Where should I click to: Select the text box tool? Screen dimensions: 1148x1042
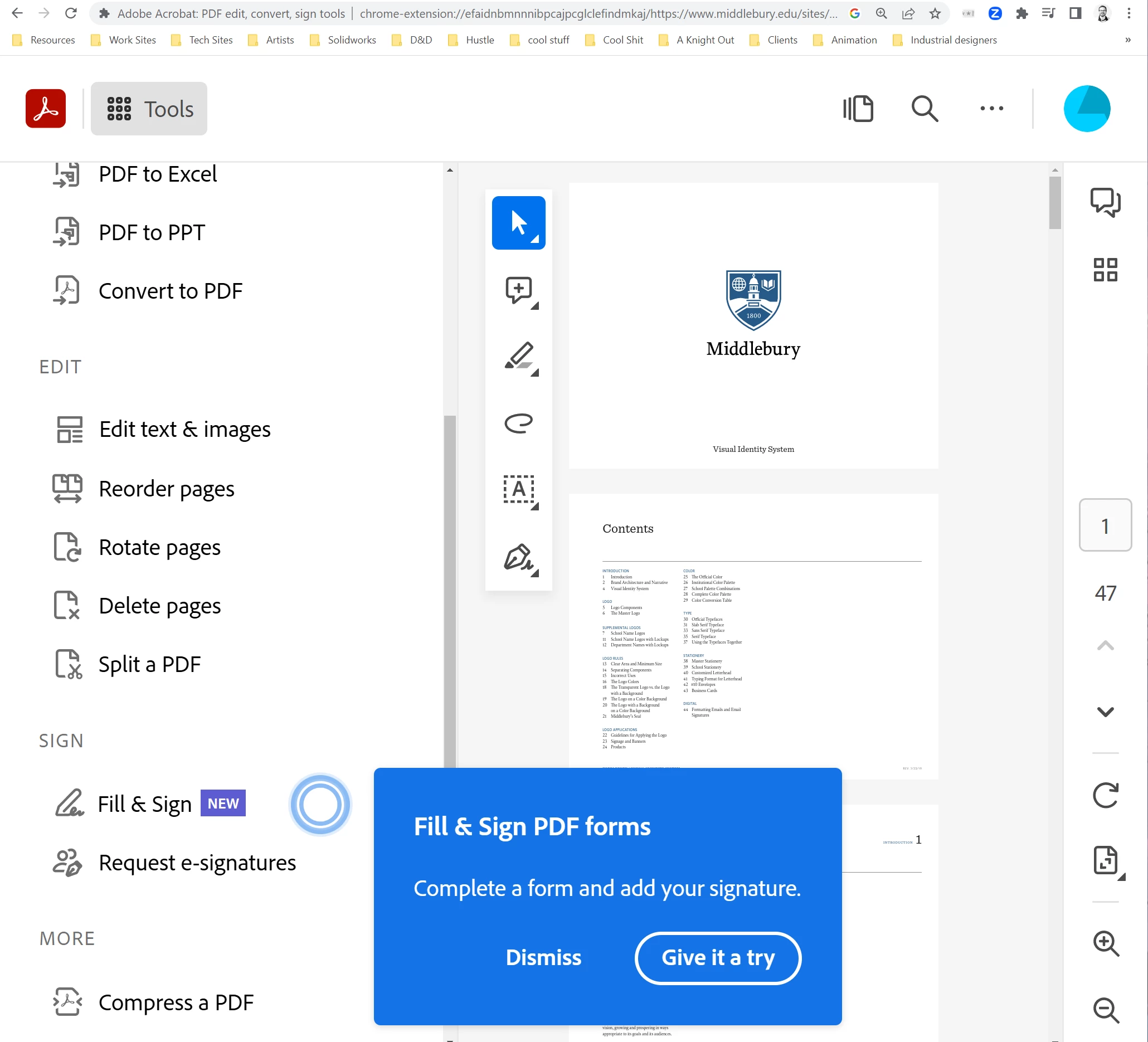(x=518, y=490)
